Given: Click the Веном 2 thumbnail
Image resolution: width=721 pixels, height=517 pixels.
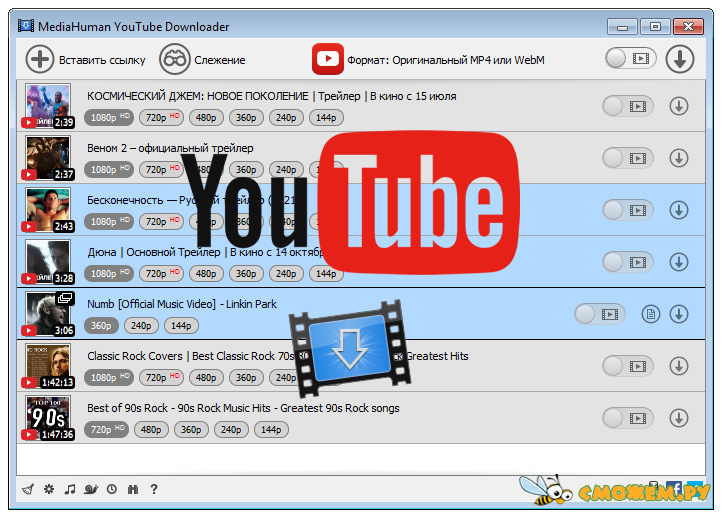Looking at the screenshot, I should coord(48,158).
